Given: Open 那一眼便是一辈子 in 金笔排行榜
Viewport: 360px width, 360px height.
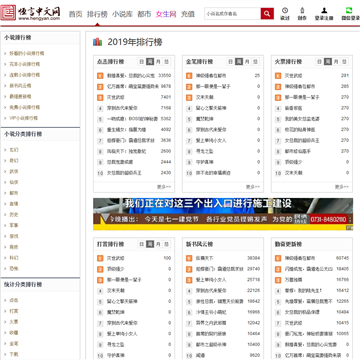Looking at the screenshot, I should coord(213,86).
